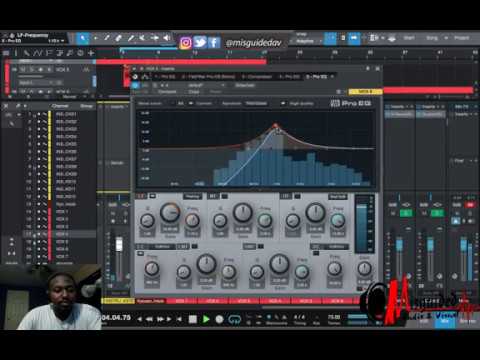
Task: Switch to the Song tab
Action: coord(432,38)
